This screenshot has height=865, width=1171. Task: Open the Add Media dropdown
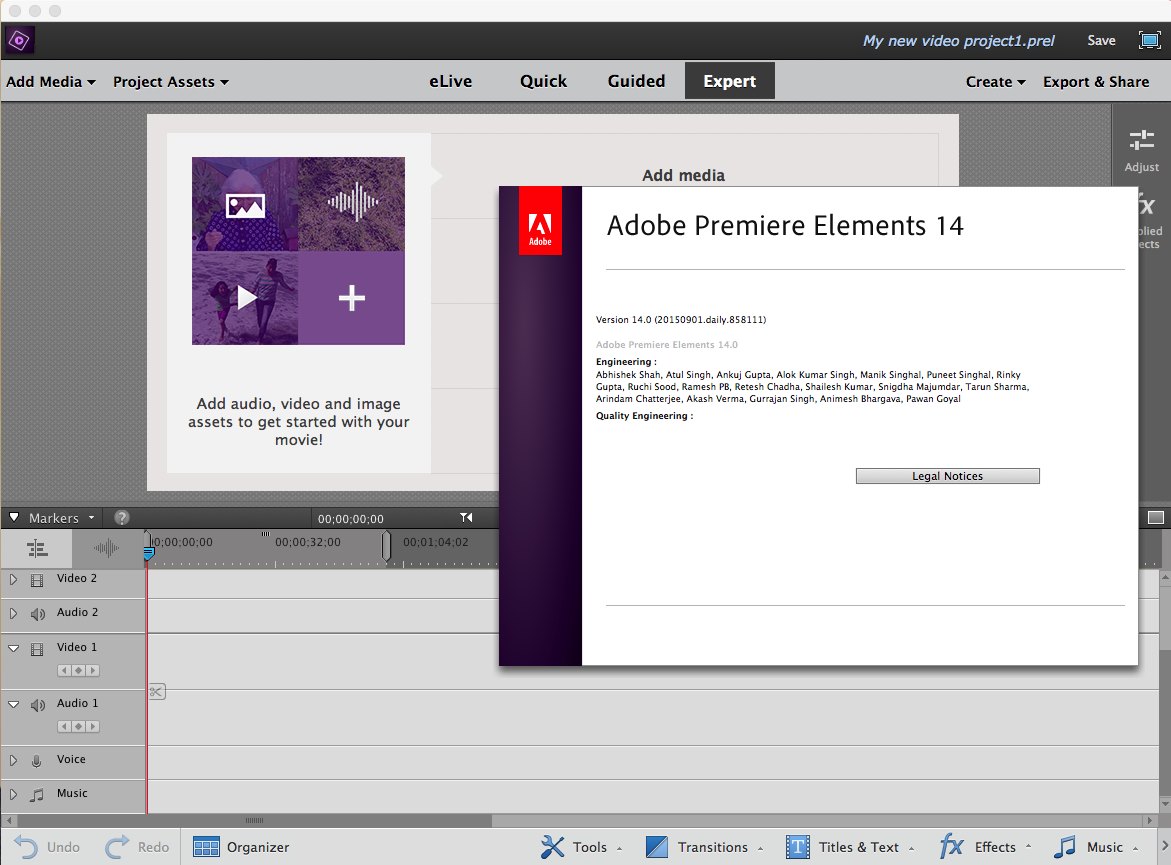click(x=51, y=81)
